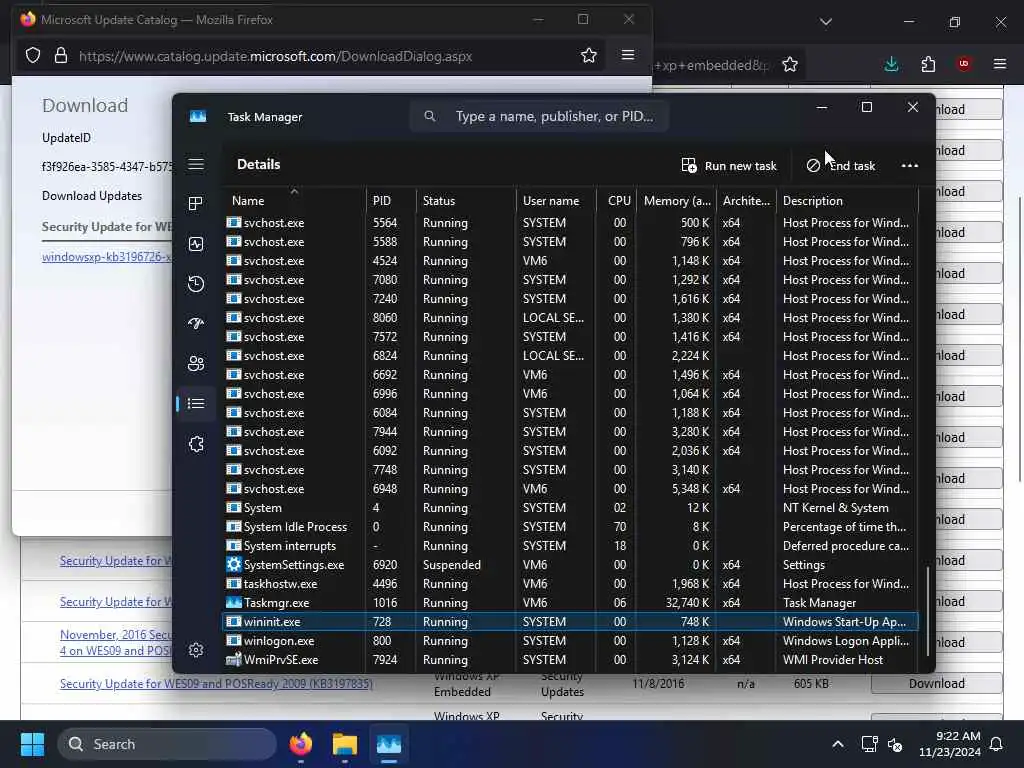
Task: Open Firefox extensions puzzle icon
Action: (928, 64)
